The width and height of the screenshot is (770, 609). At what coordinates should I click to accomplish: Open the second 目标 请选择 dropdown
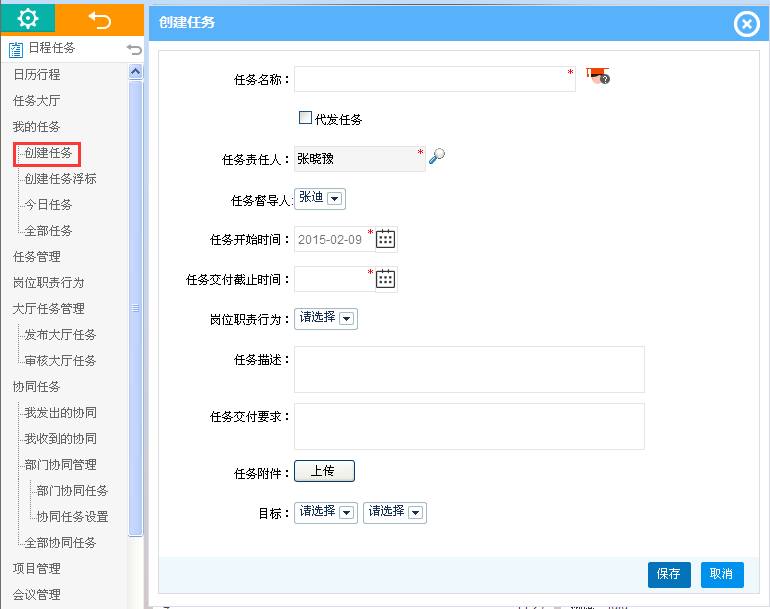395,513
